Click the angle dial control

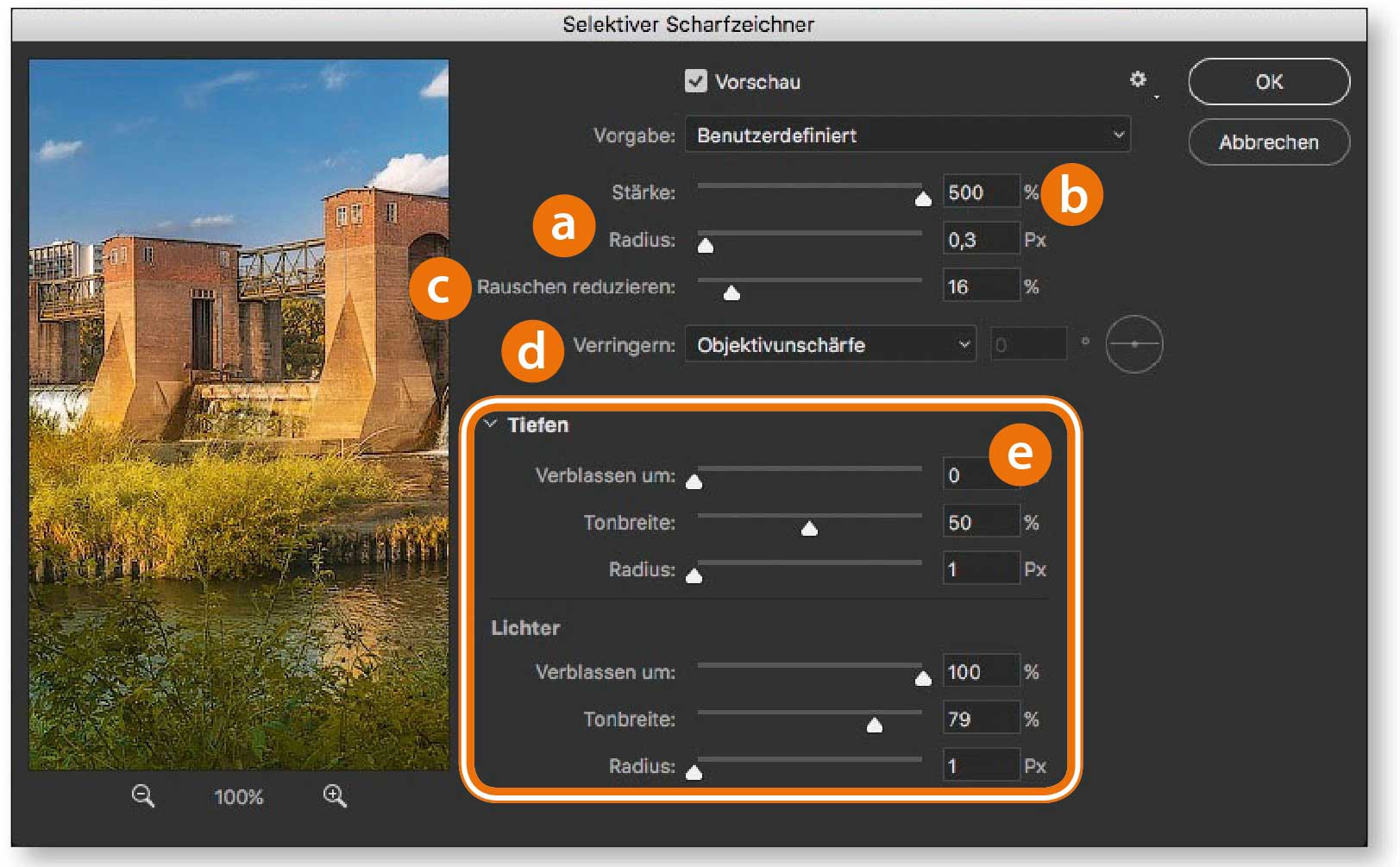click(x=1134, y=344)
